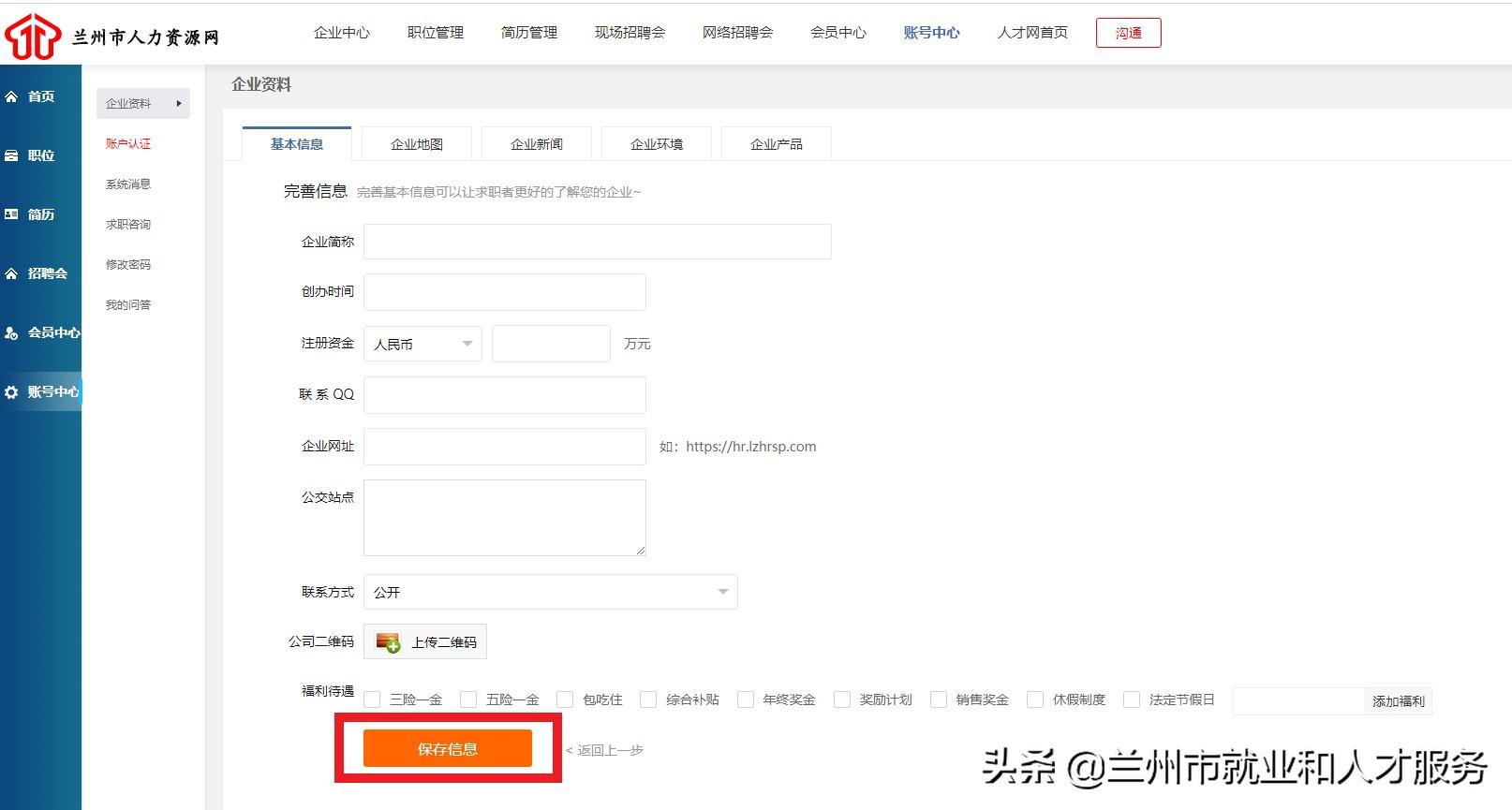Click the 兰州市人力资源网 logo
The height and width of the screenshot is (810, 1512).
tap(112, 37)
